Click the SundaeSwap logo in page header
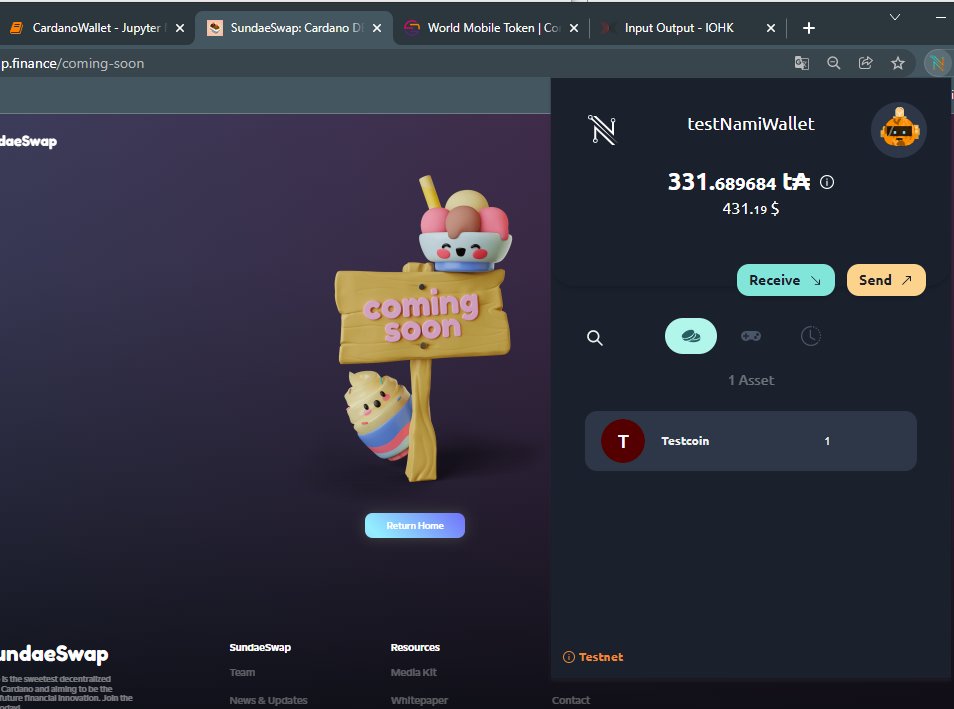954x709 pixels. click(28, 141)
